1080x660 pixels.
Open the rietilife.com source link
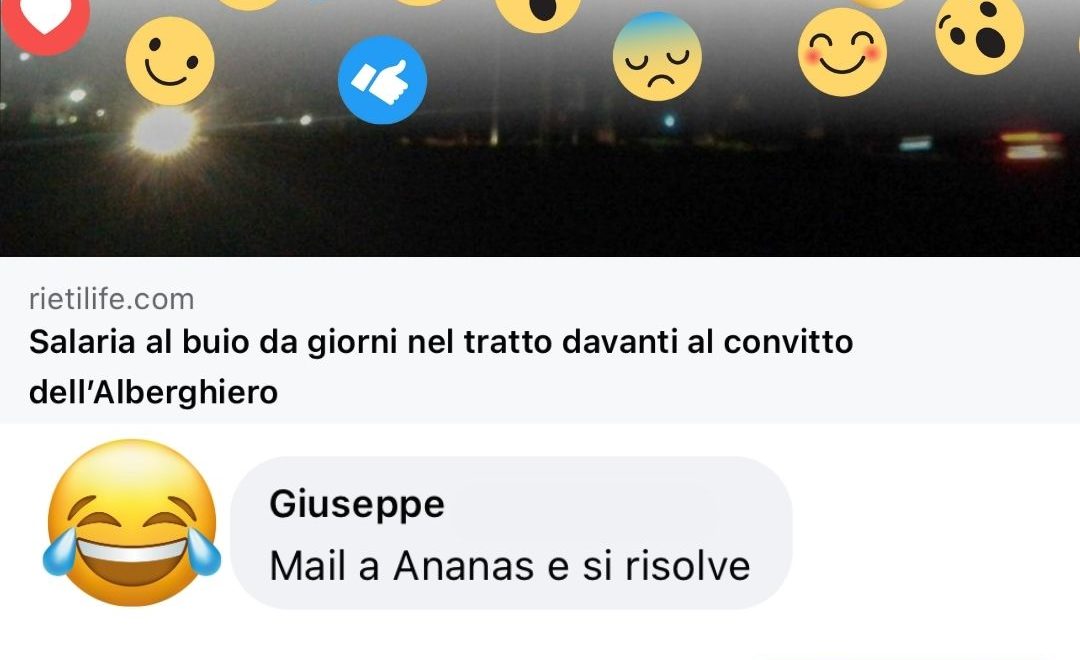(x=112, y=299)
